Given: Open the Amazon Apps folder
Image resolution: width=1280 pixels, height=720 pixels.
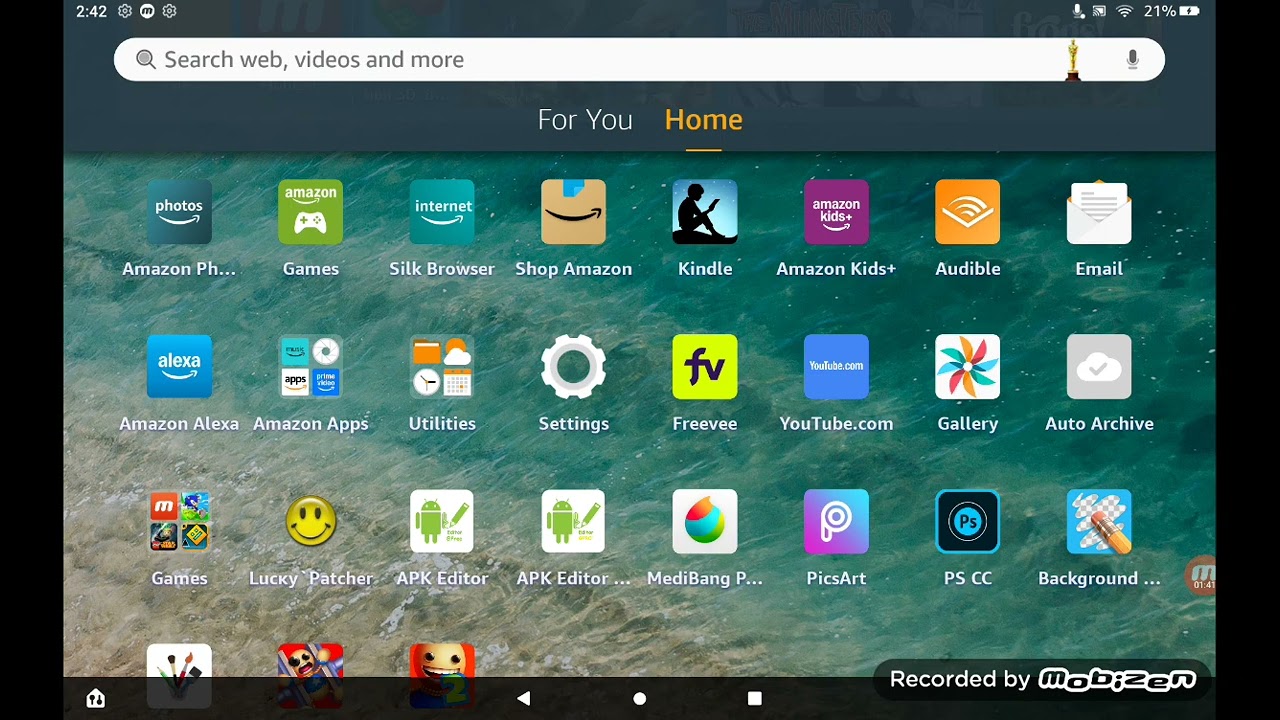Looking at the screenshot, I should click(311, 367).
